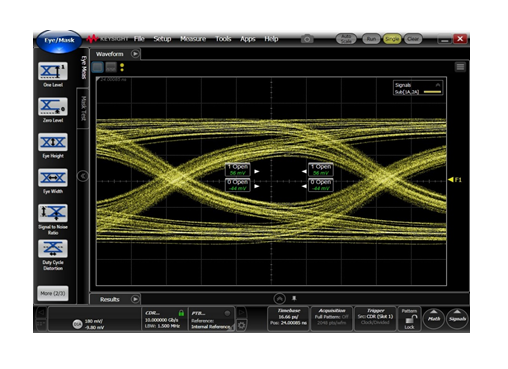
Task: Click the pin icon below the graph
Action: [294, 298]
